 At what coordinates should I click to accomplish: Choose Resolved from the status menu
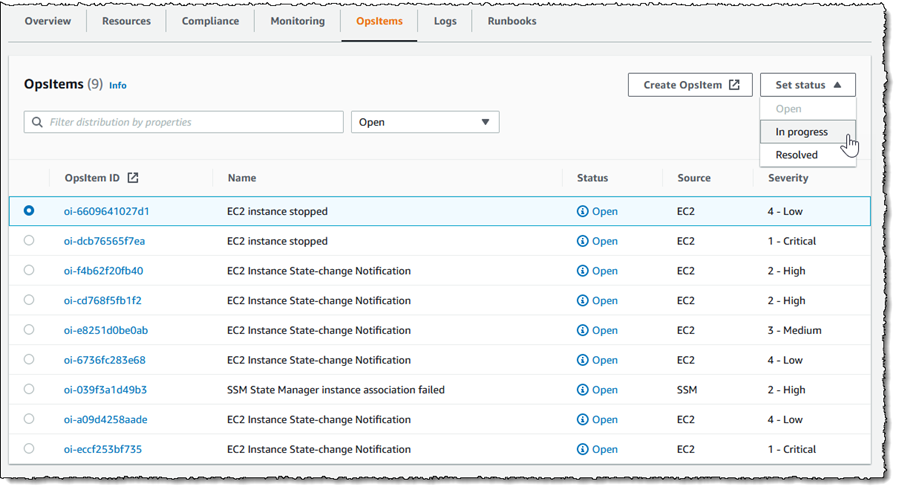coord(797,155)
